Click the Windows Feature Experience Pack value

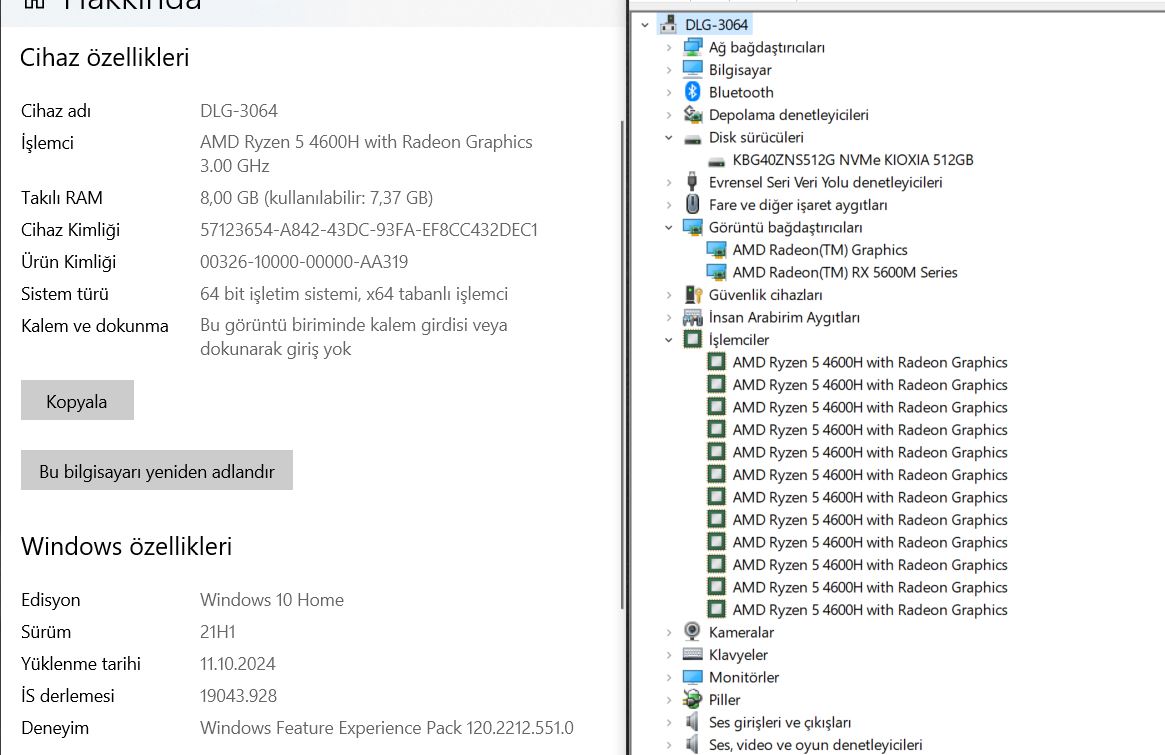click(x=386, y=728)
